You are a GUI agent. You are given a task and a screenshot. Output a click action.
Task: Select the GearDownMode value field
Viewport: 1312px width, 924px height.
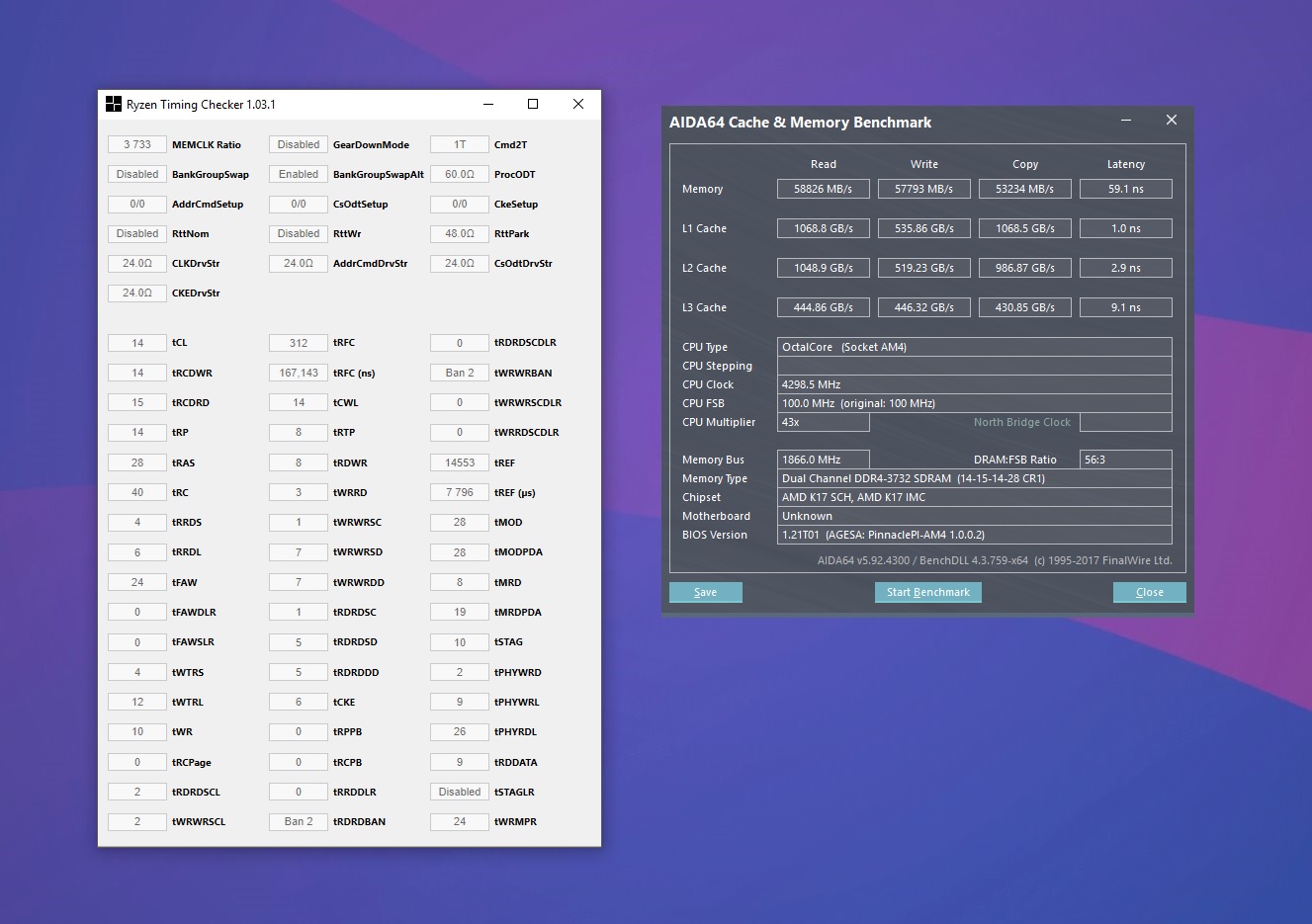pyautogui.click(x=299, y=144)
